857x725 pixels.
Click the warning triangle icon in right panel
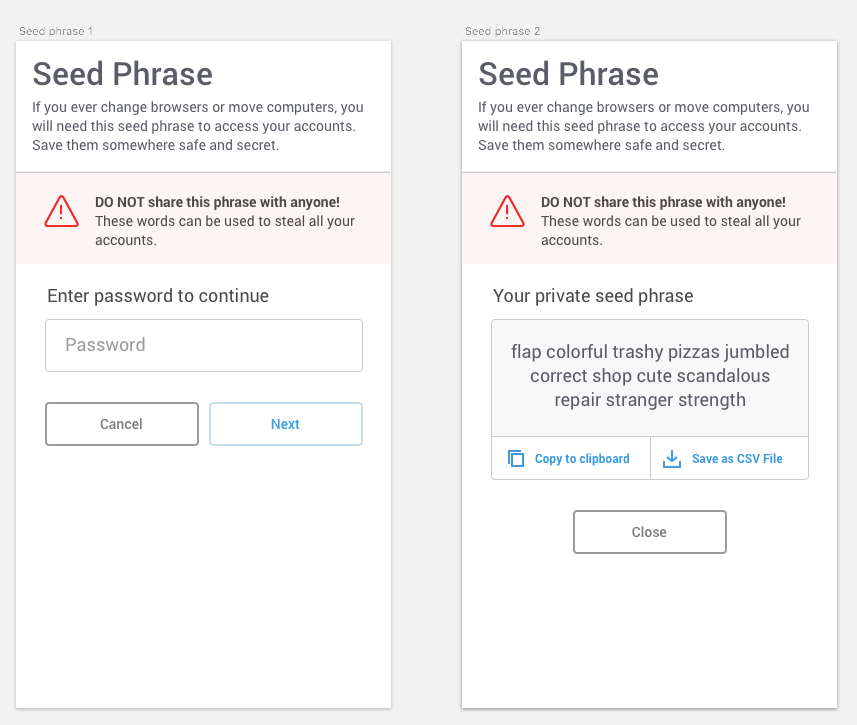pyautogui.click(x=507, y=211)
